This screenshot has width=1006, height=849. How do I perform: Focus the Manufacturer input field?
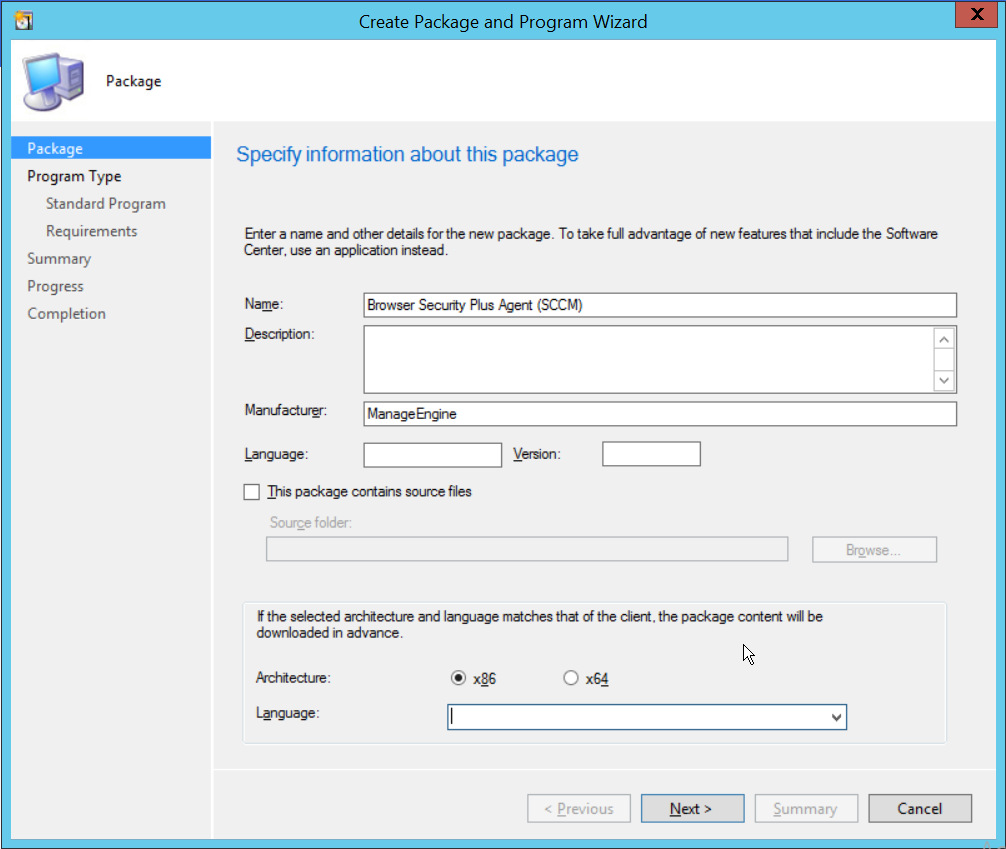(660, 414)
